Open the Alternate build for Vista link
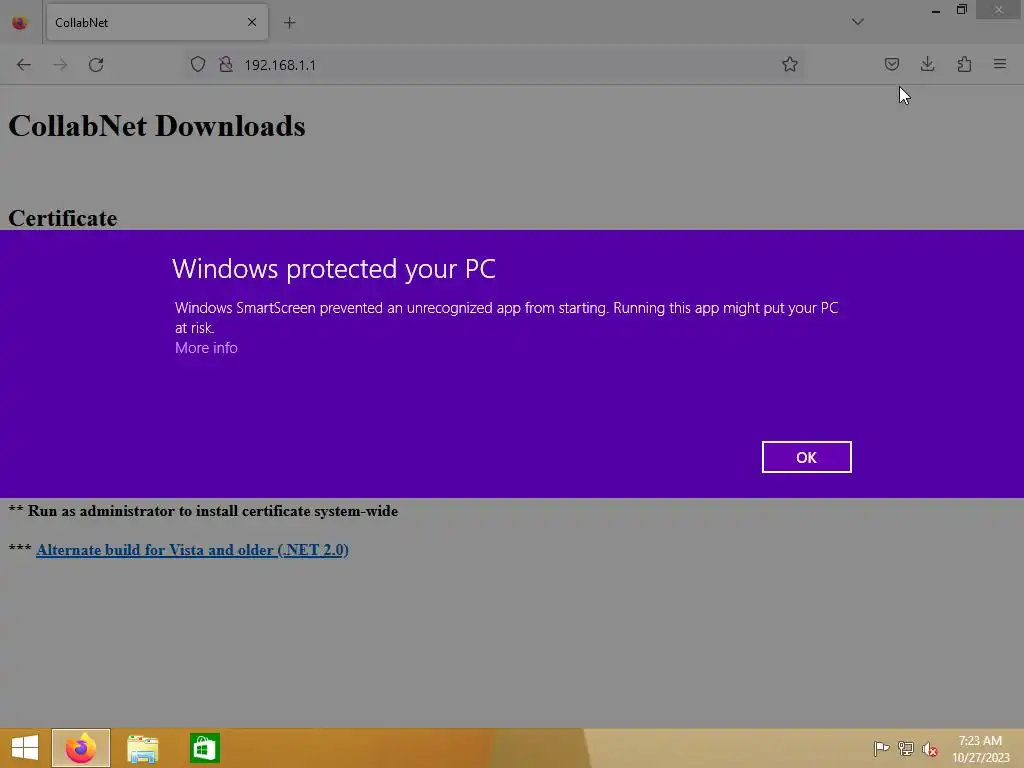The width and height of the screenshot is (1024, 768). tap(192, 550)
